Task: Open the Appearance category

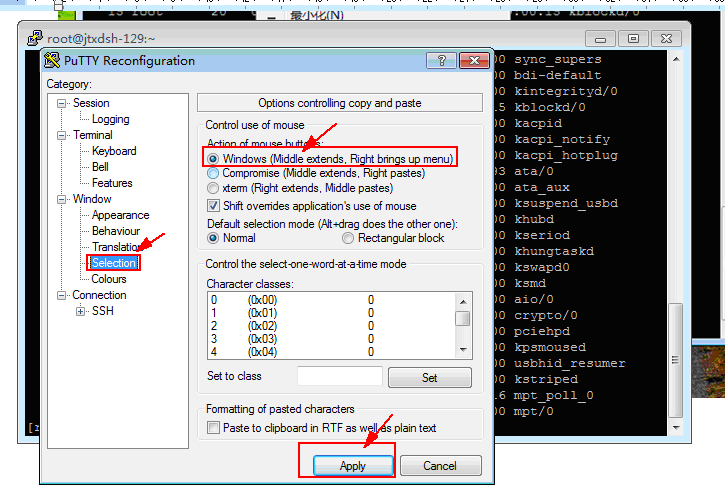Action: point(120,215)
